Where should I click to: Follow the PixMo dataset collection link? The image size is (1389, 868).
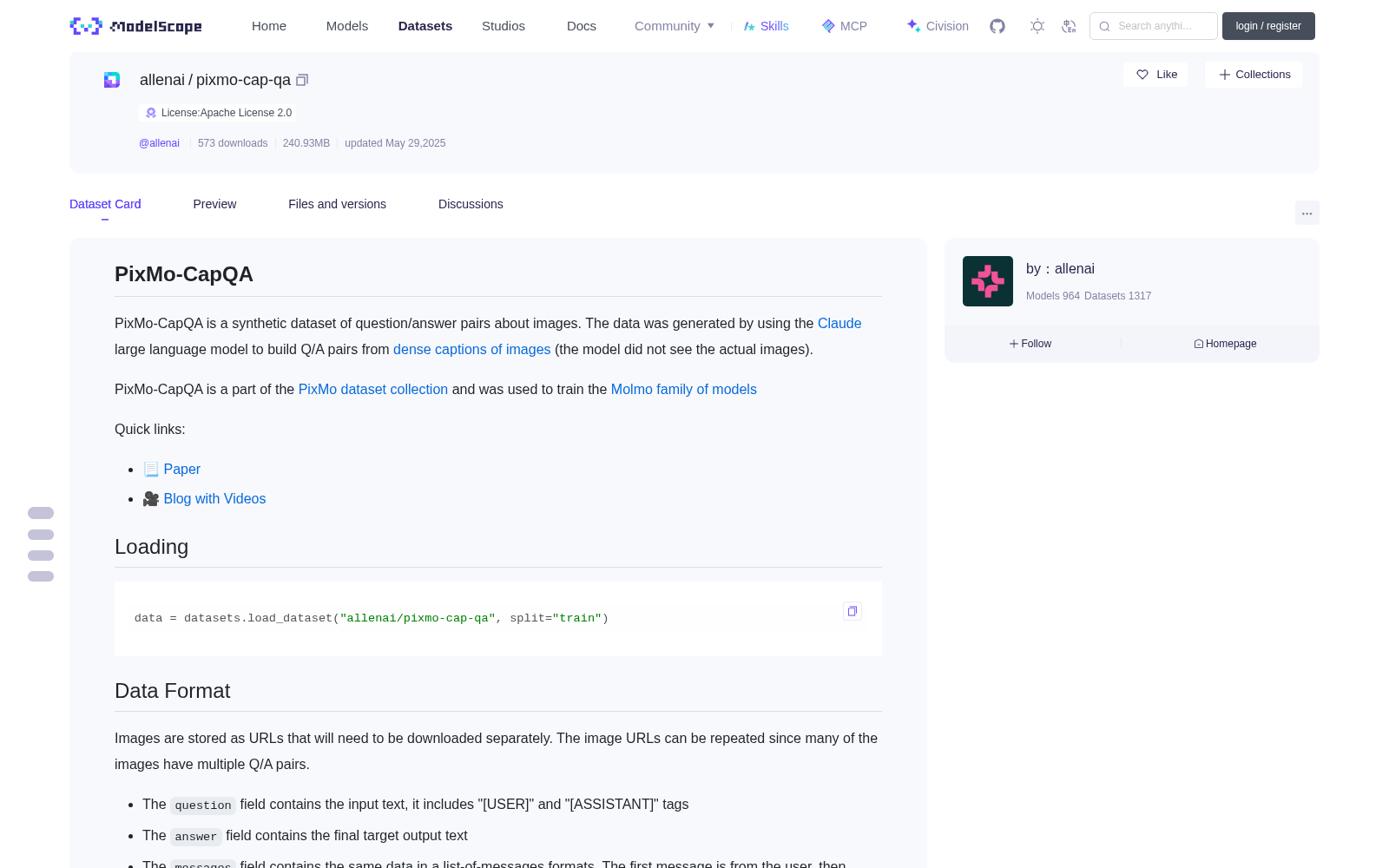[373, 390]
